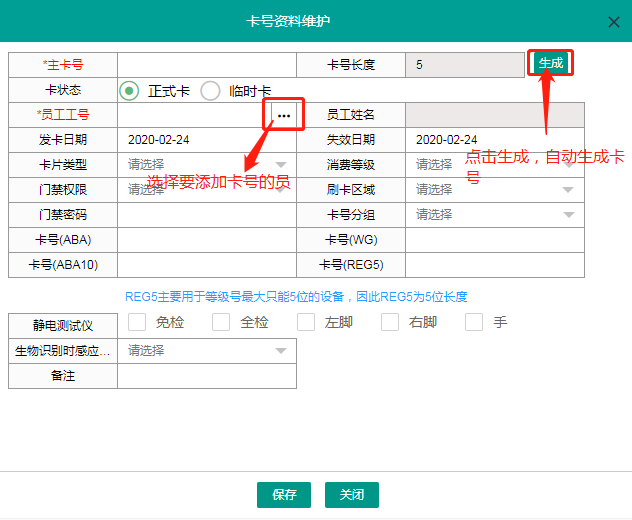Check the 左脚 checkbox
The image size is (632, 520).
[x=306, y=322]
